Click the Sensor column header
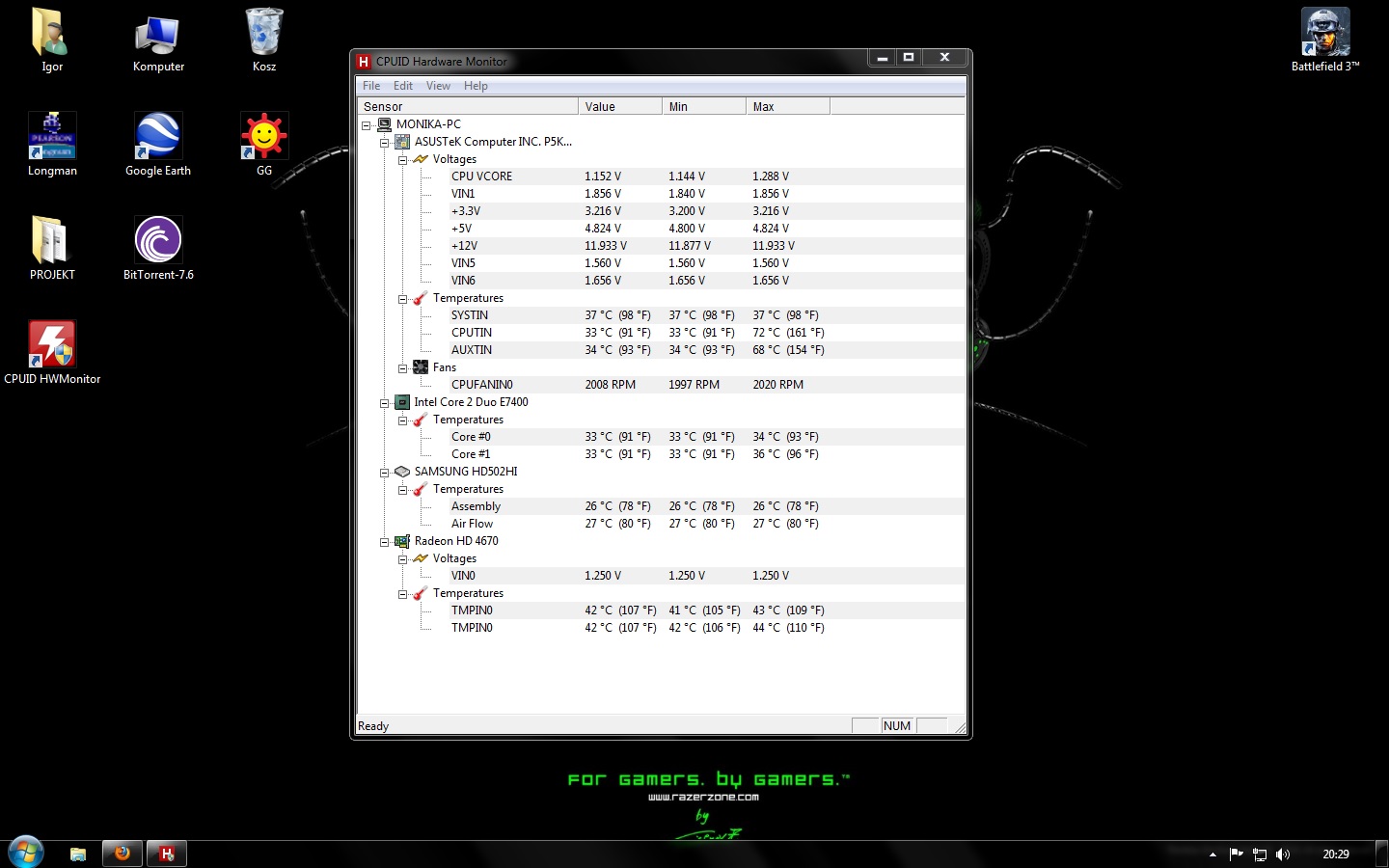 (468, 106)
